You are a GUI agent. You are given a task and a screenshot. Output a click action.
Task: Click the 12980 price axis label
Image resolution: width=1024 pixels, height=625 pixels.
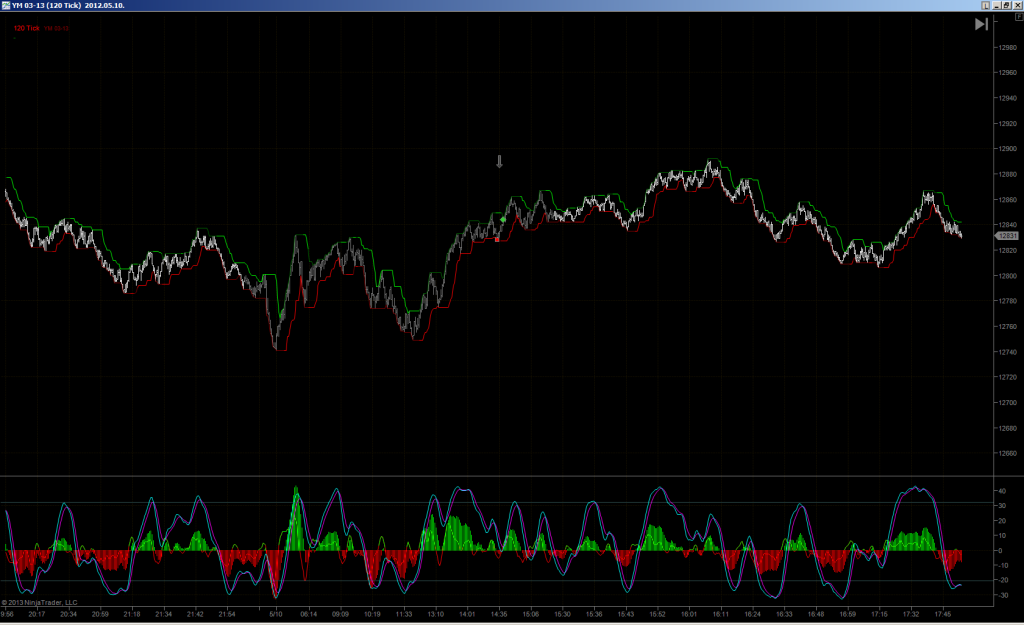[x=1008, y=48]
